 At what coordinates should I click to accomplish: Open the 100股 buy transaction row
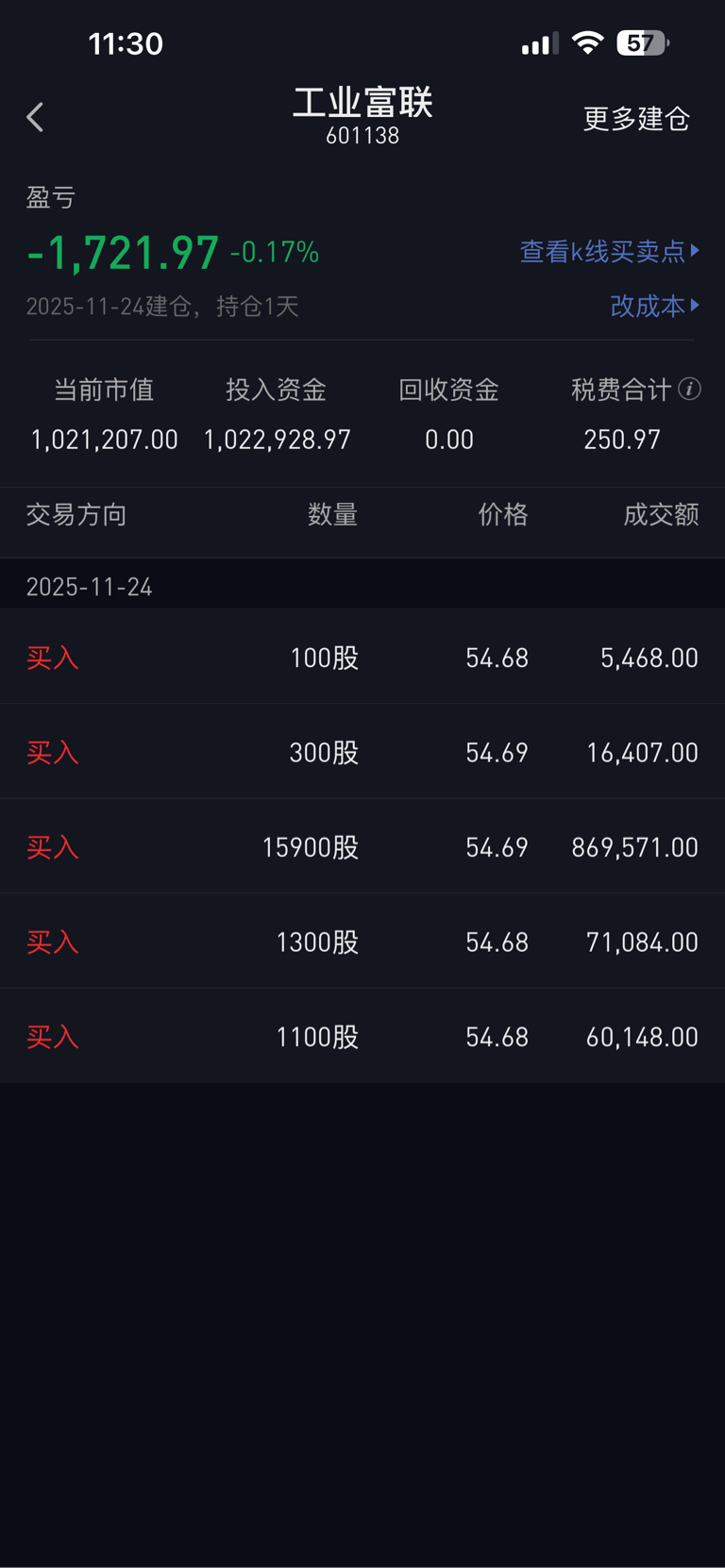[362, 658]
